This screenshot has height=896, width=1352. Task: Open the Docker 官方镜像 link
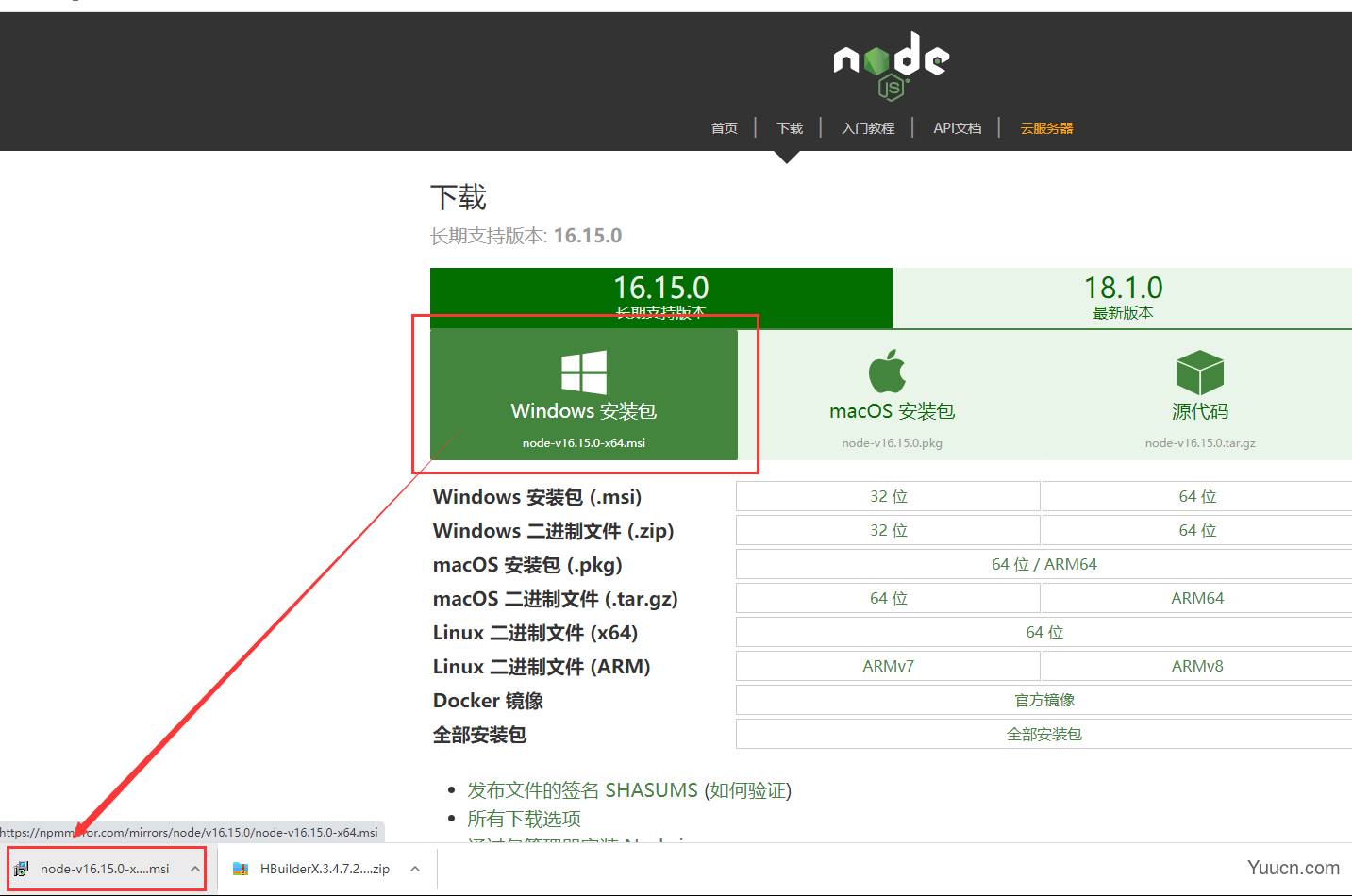(1043, 700)
